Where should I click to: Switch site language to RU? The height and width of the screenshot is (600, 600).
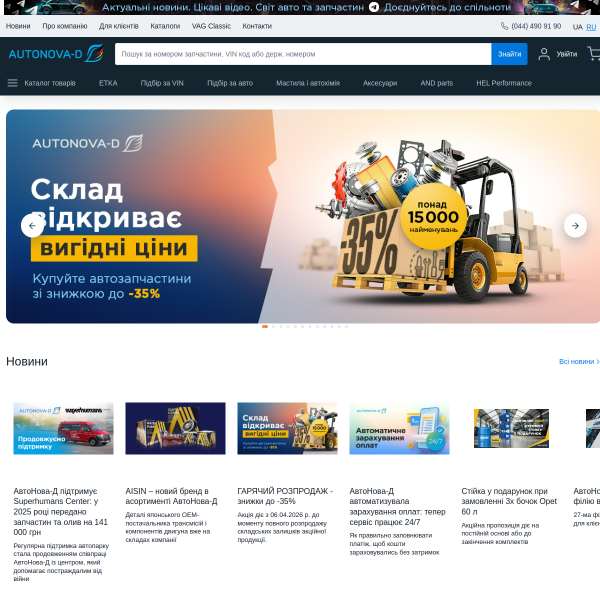click(x=591, y=26)
